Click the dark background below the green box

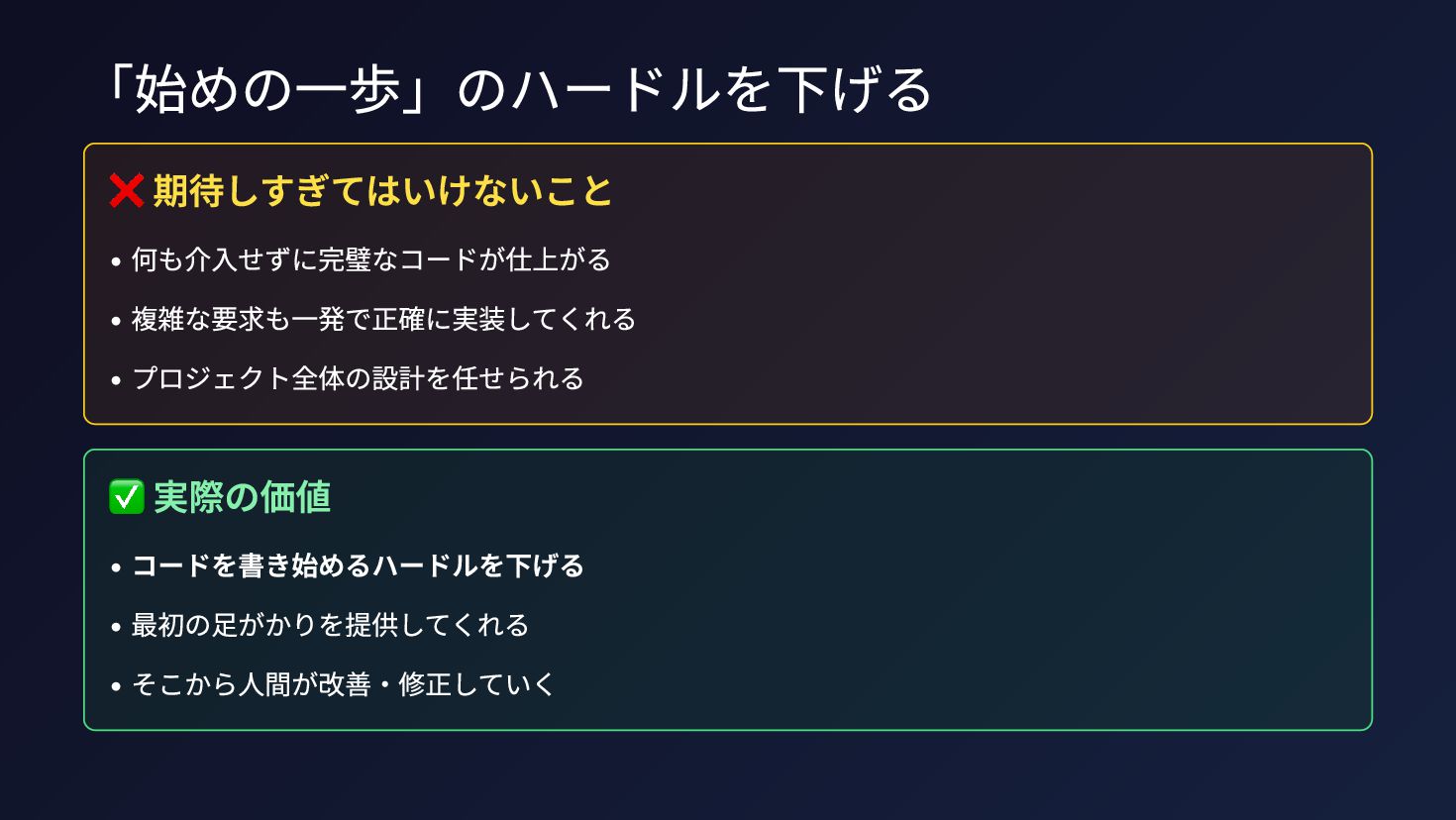[728, 777]
